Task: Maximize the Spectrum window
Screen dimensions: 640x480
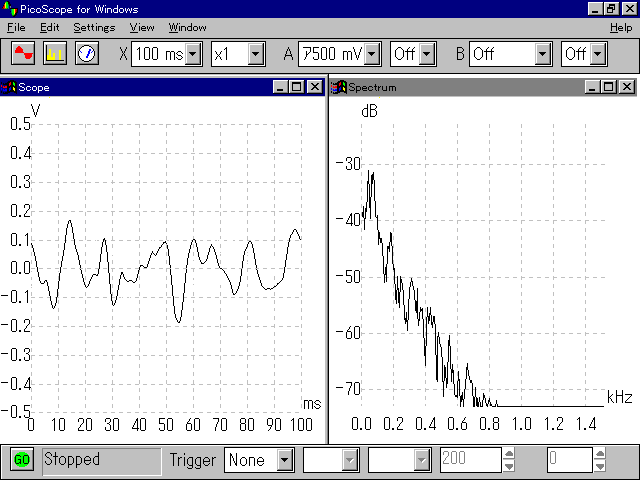Action: pyautogui.click(x=609, y=87)
